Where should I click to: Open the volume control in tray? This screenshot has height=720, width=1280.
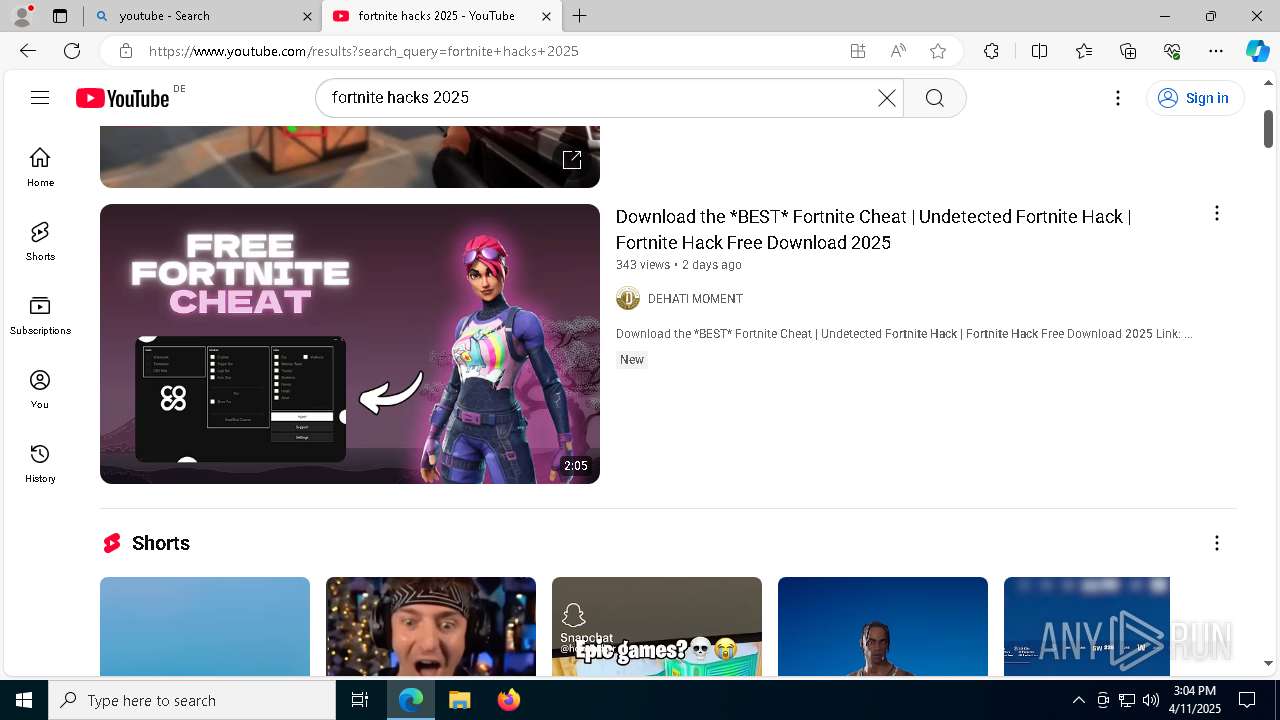[x=1151, y=700]
